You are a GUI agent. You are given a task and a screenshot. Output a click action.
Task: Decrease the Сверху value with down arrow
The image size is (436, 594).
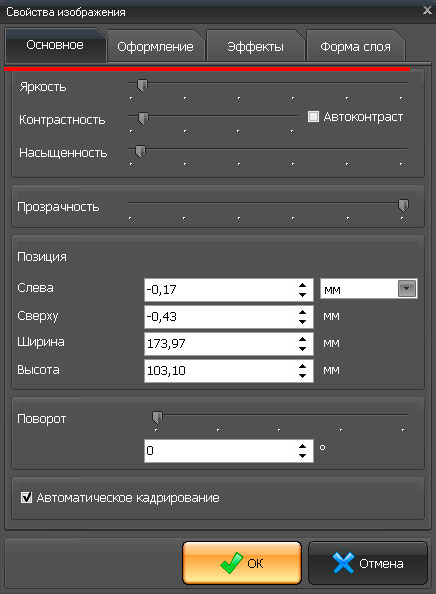pyautogui.click(x=302, y=321)
